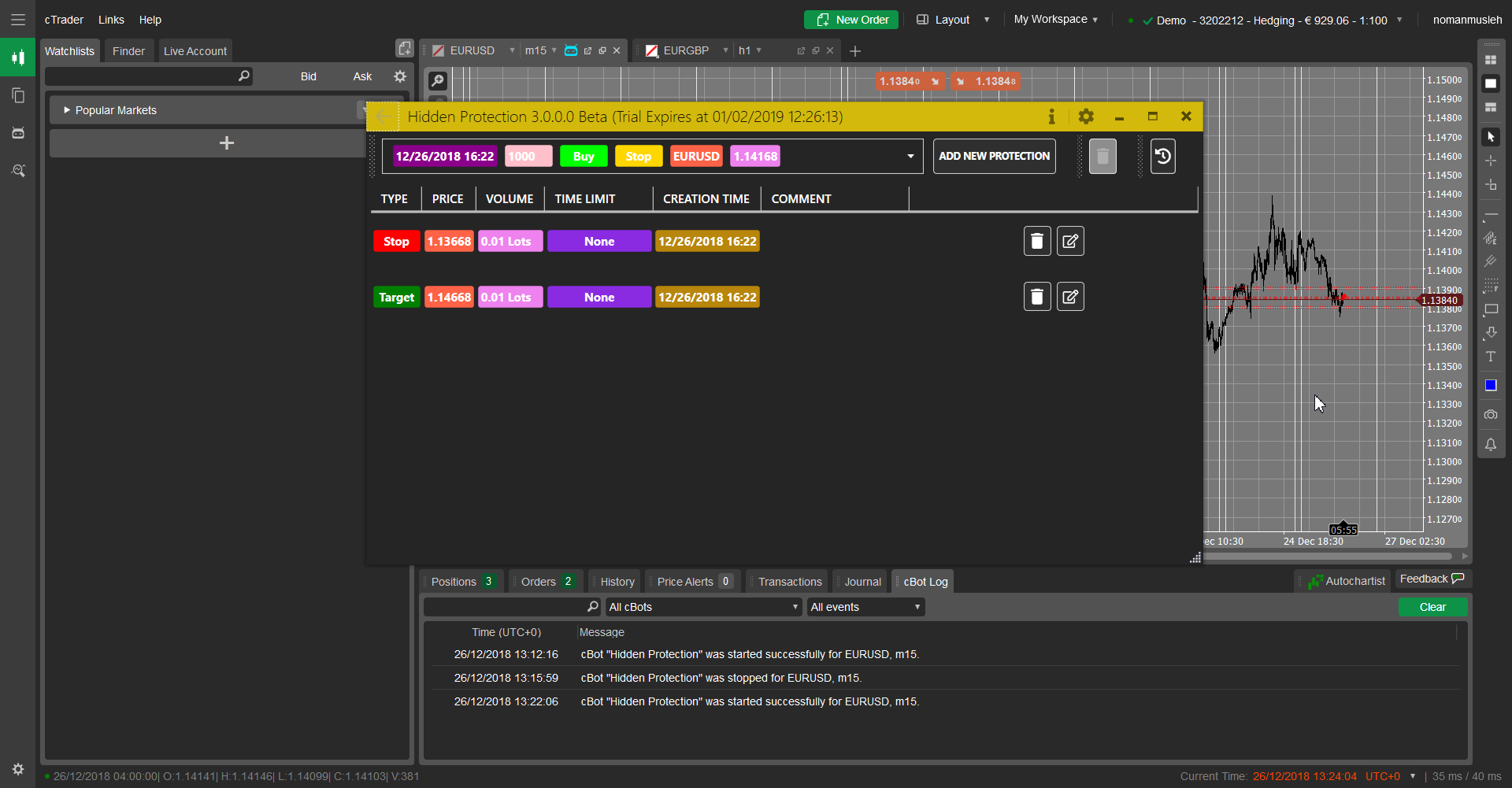
Task: Open the All cBots filter dropdown
Action: pos(703,607)
